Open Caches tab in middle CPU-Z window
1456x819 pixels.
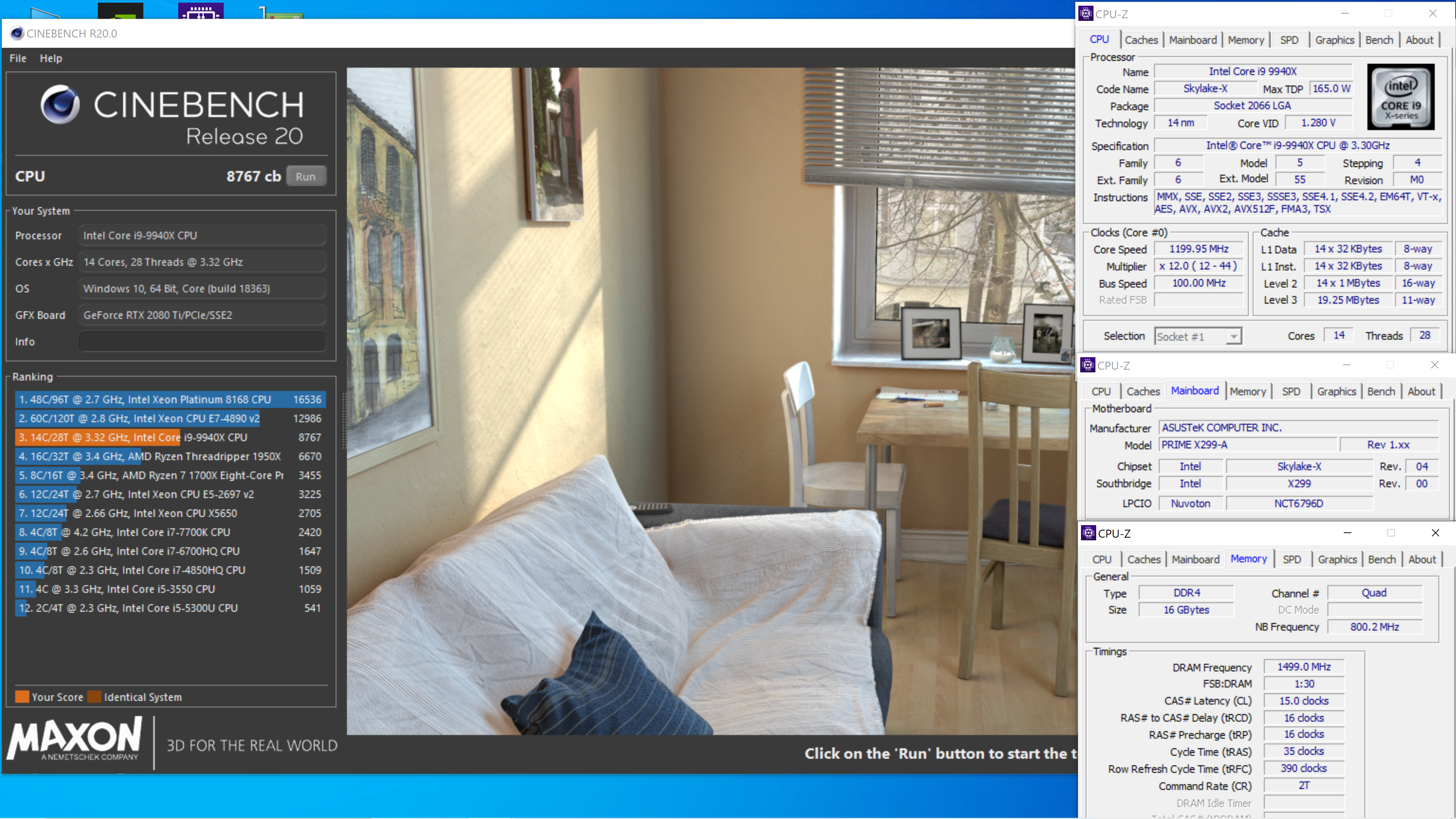pyautogui.click(x=1143, y=392)
